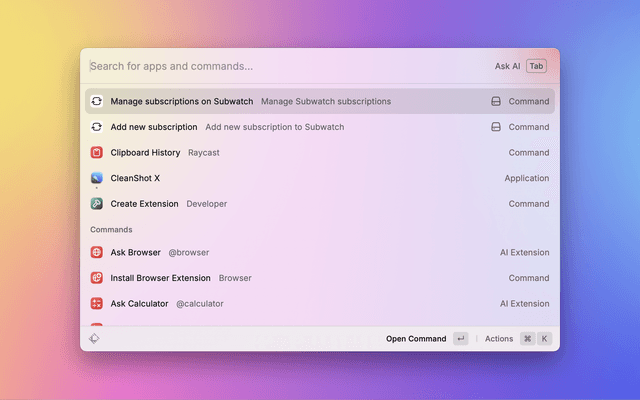Screen dimensions: 640x400
Task: Click the Create Extension hammer icon
Action: (x=97, y=204)
